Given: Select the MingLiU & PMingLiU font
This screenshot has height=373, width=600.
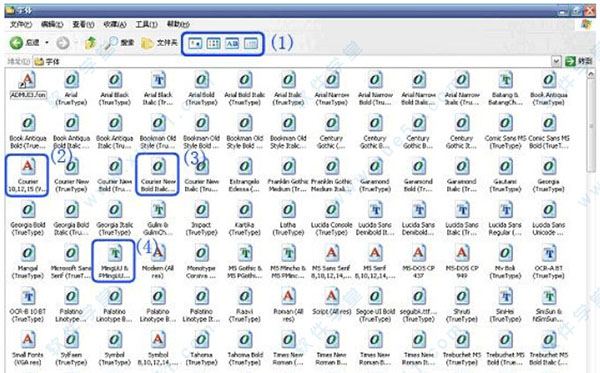Looking at the screenshot, I should [114, 262].
